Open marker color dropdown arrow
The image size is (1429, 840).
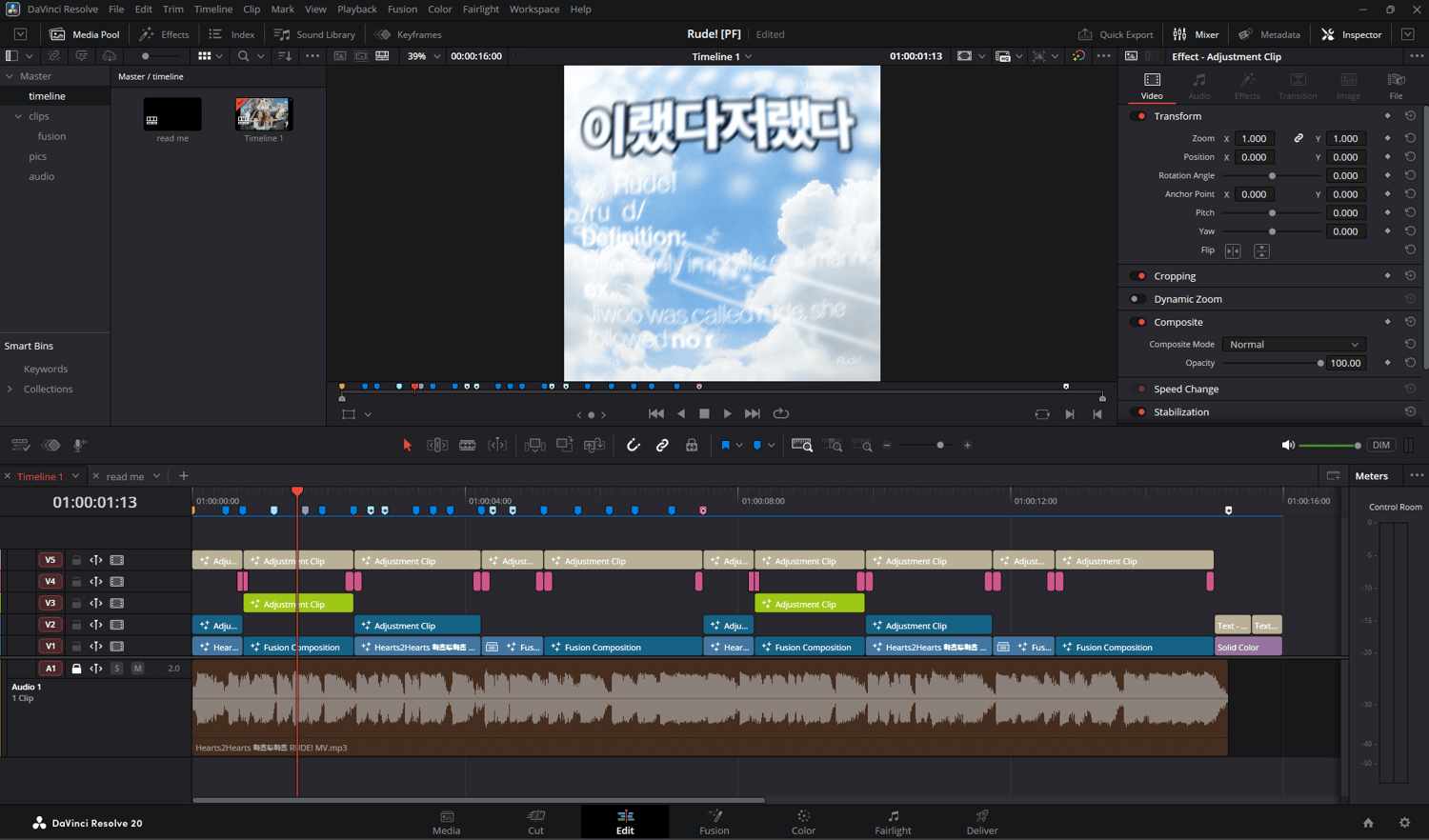tap(771, 445)
